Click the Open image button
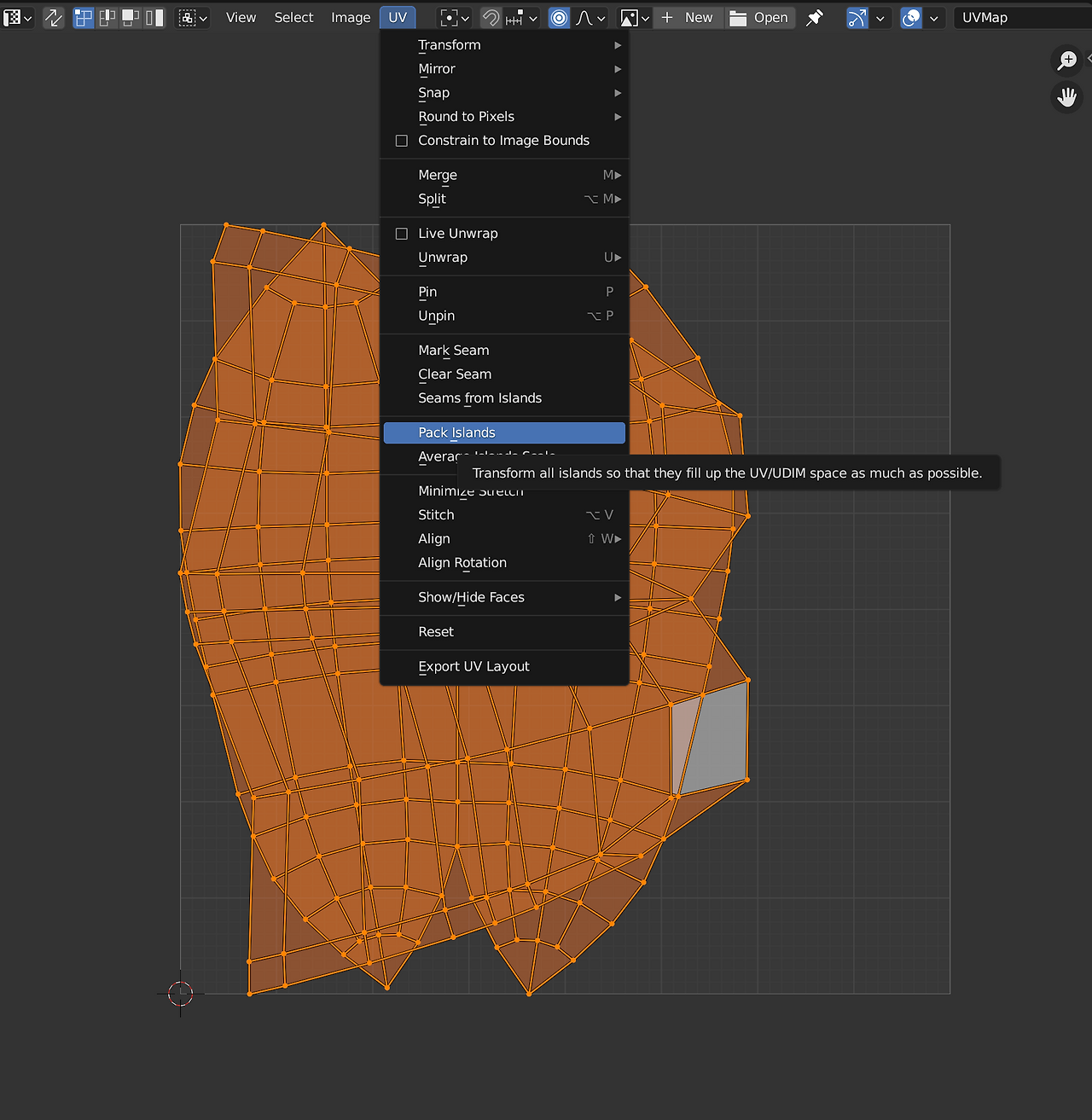 tap(760, 17)
